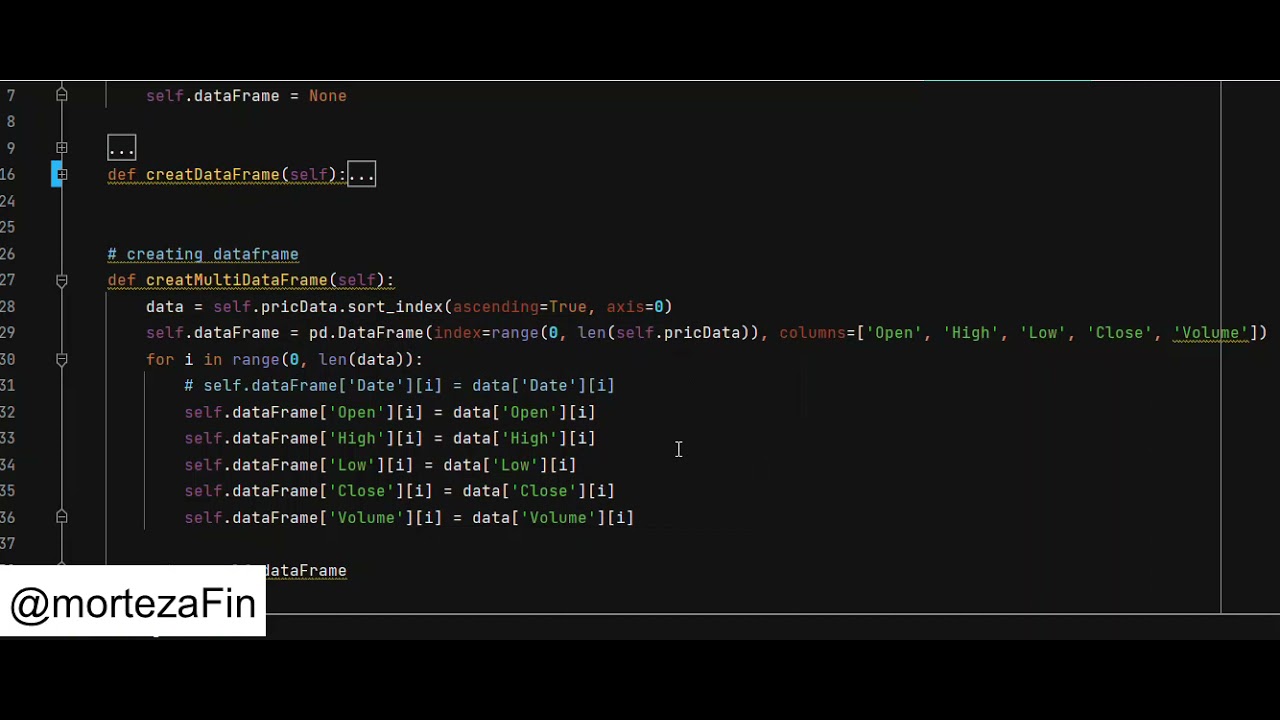
Task: Click 'range(0, len(data))' in for loop
Action: tap(323, 360)
